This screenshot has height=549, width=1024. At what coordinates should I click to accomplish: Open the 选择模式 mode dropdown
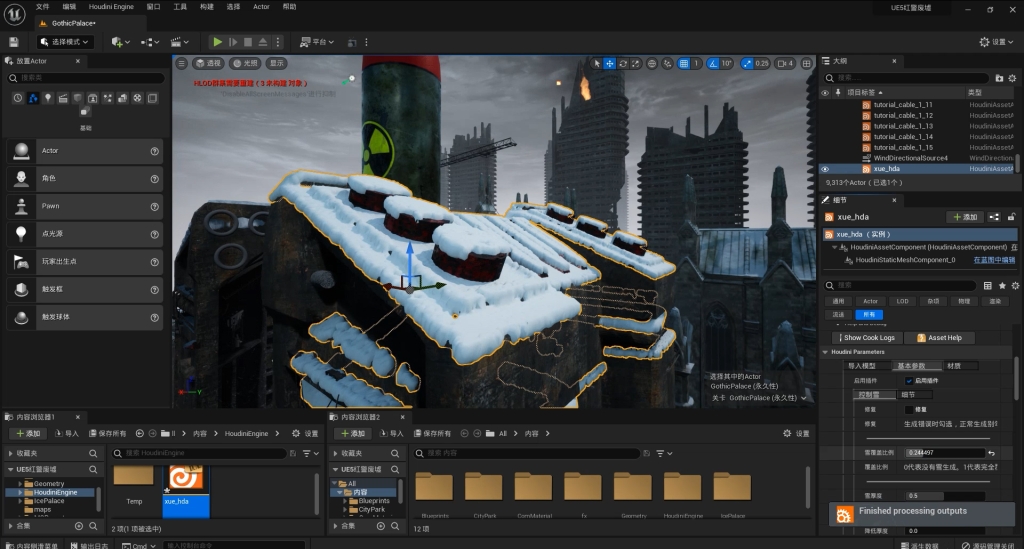point(65,42)
